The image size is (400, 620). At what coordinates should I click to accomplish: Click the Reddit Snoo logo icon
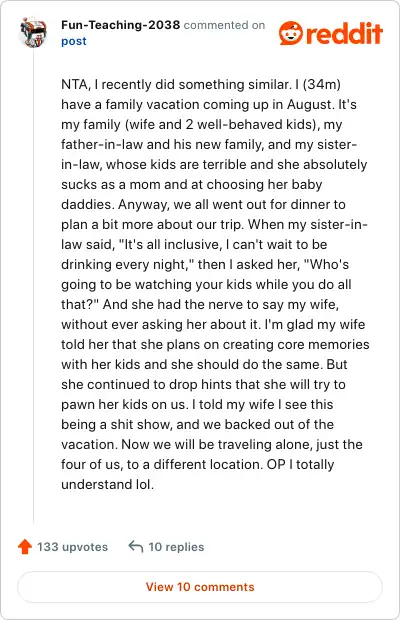coord(291,33)
